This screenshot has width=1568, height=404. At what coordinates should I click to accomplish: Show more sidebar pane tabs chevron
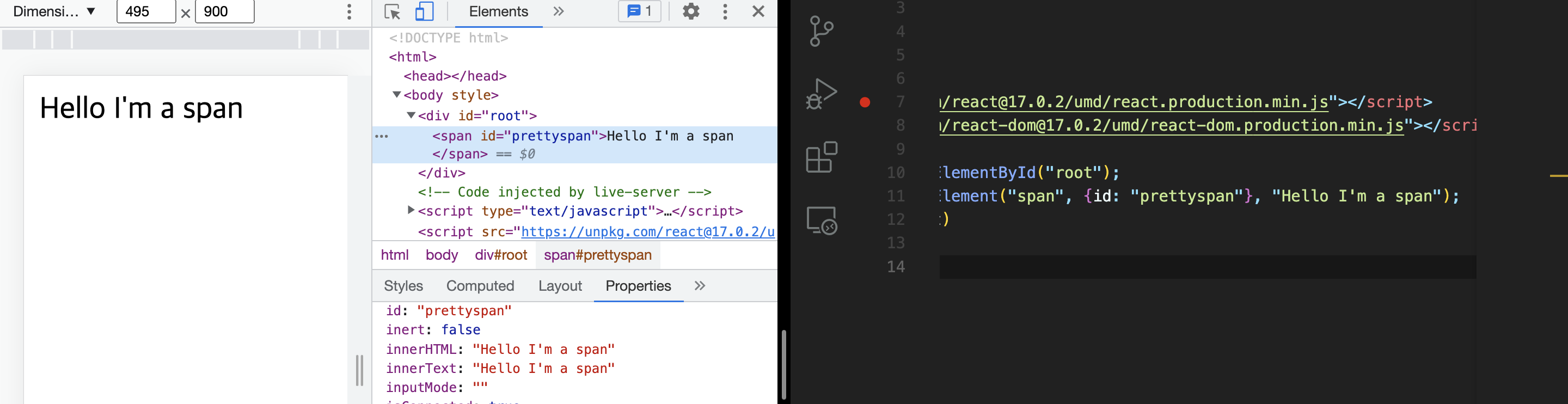700,286
